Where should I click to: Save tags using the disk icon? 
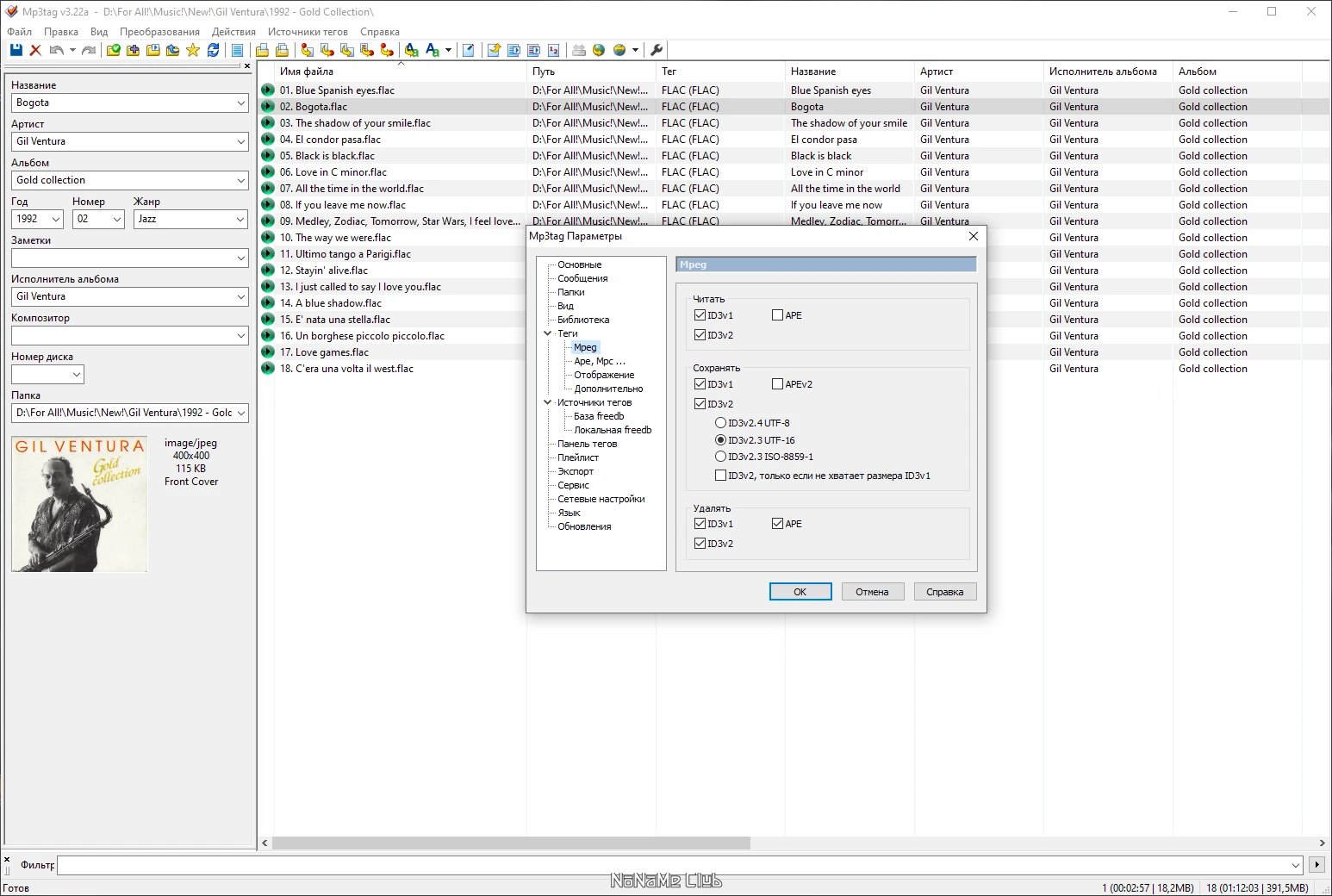point(16,49)
